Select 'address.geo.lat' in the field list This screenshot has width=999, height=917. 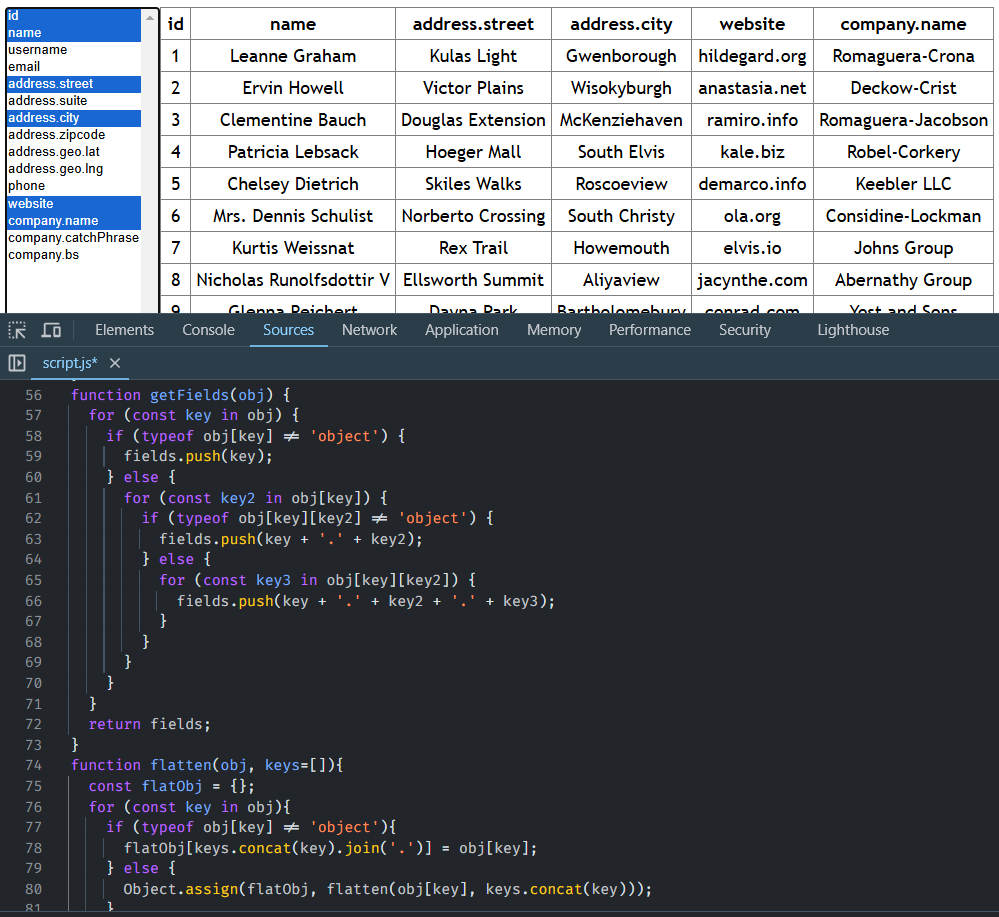pyautogui.click(x=74, y=152)
